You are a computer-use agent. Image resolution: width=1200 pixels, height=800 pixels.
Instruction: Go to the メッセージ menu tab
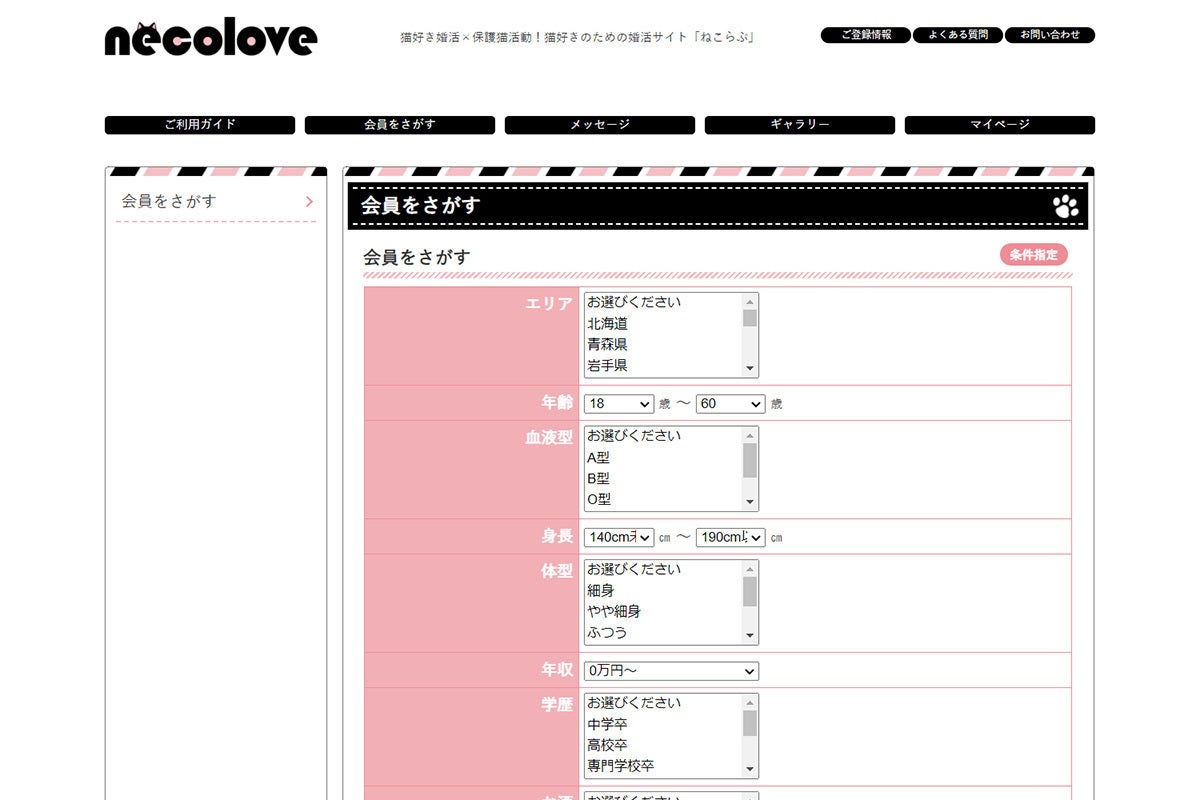(x=600, y=125)
